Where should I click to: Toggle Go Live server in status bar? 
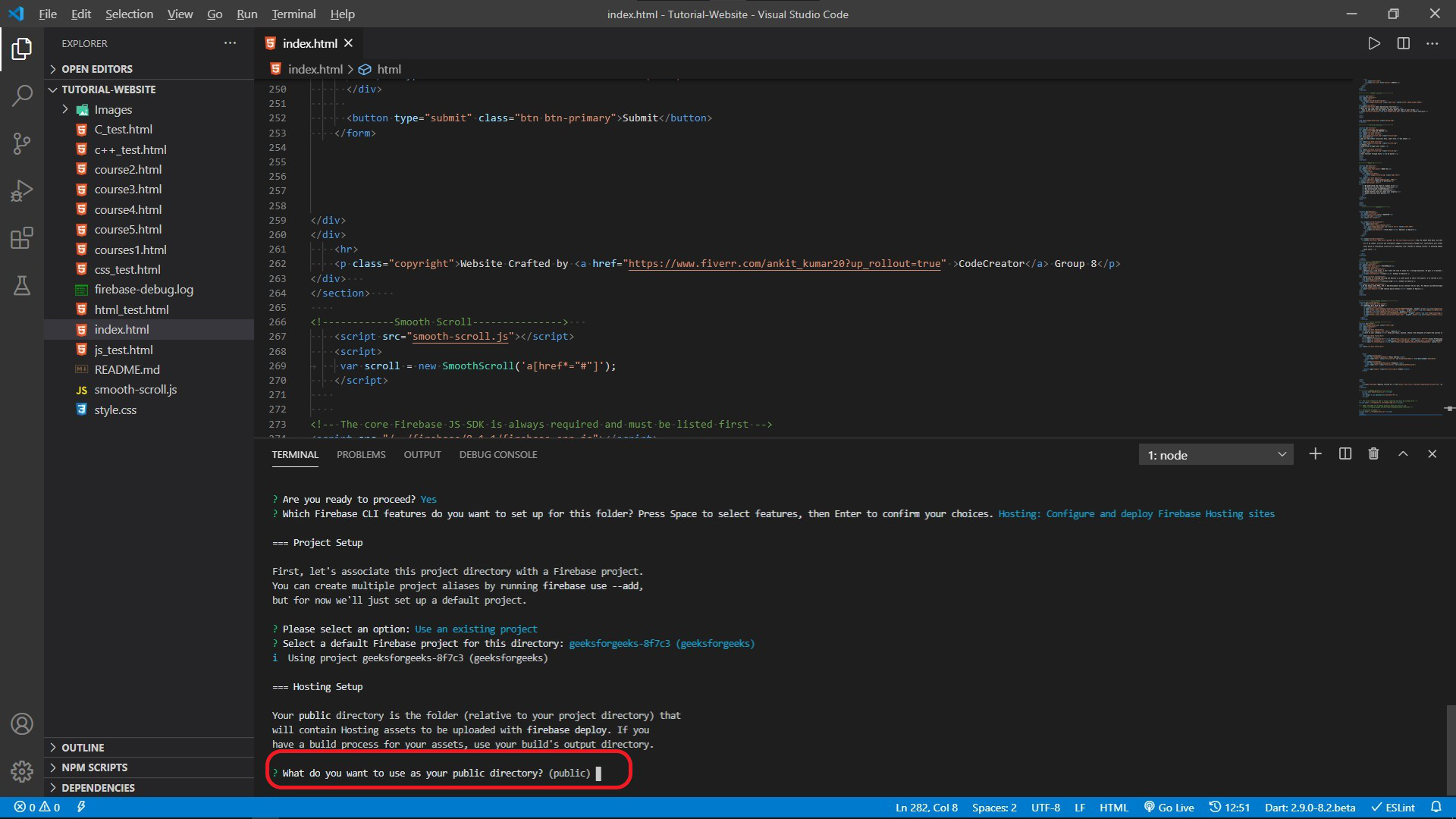coord(1169,808)
